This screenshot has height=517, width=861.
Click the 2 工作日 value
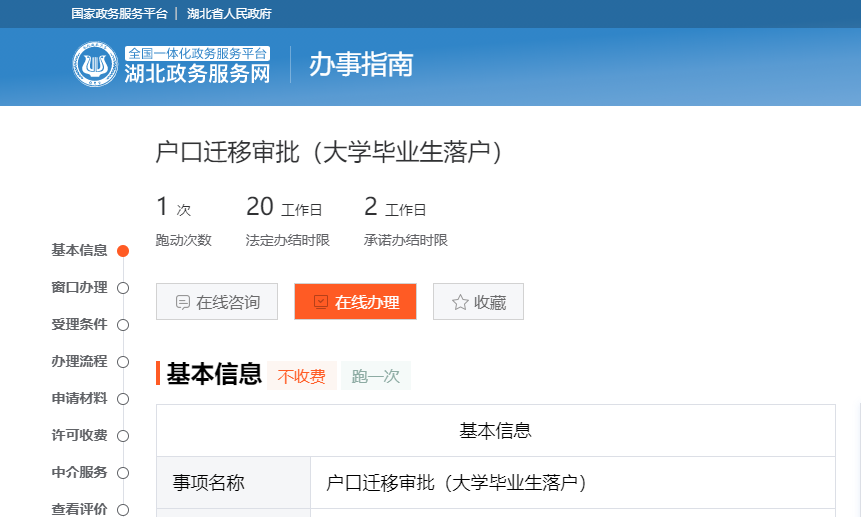[395, 207]
